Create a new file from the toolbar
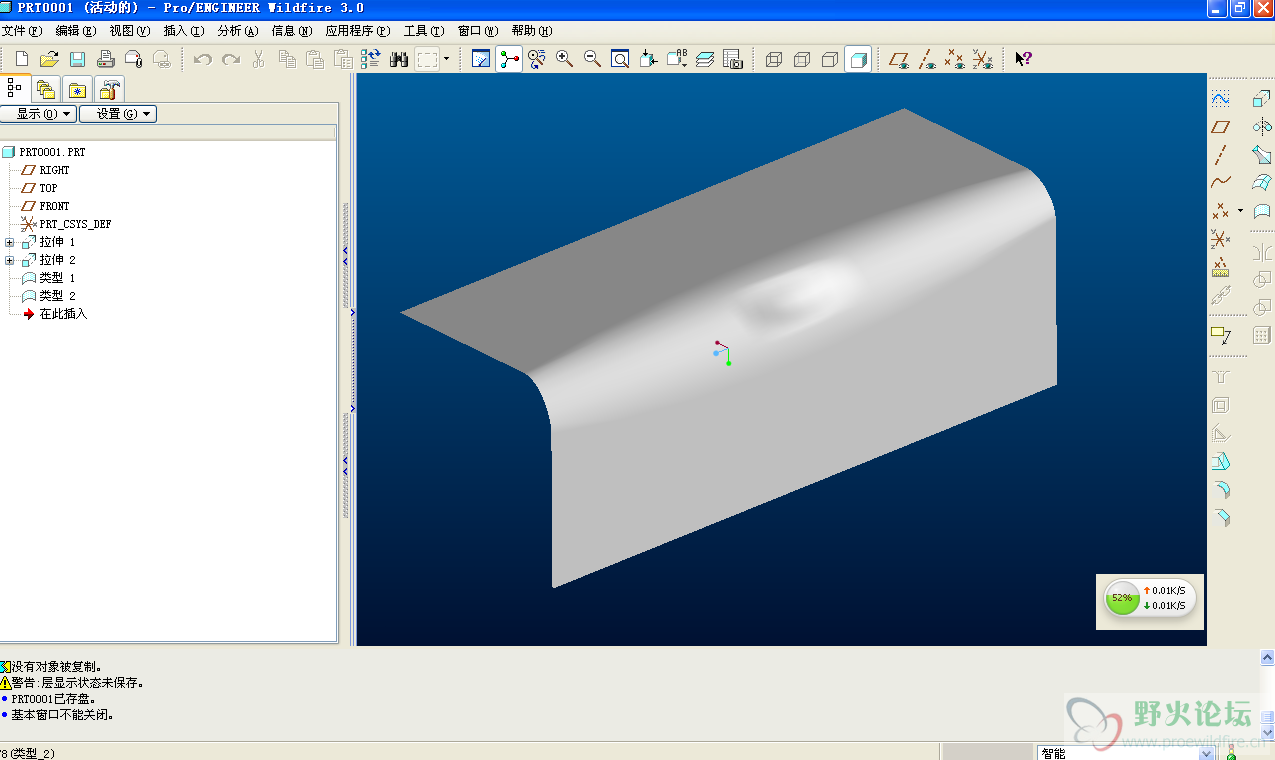Screen dimensions: 1275x760 coord(22,59)
